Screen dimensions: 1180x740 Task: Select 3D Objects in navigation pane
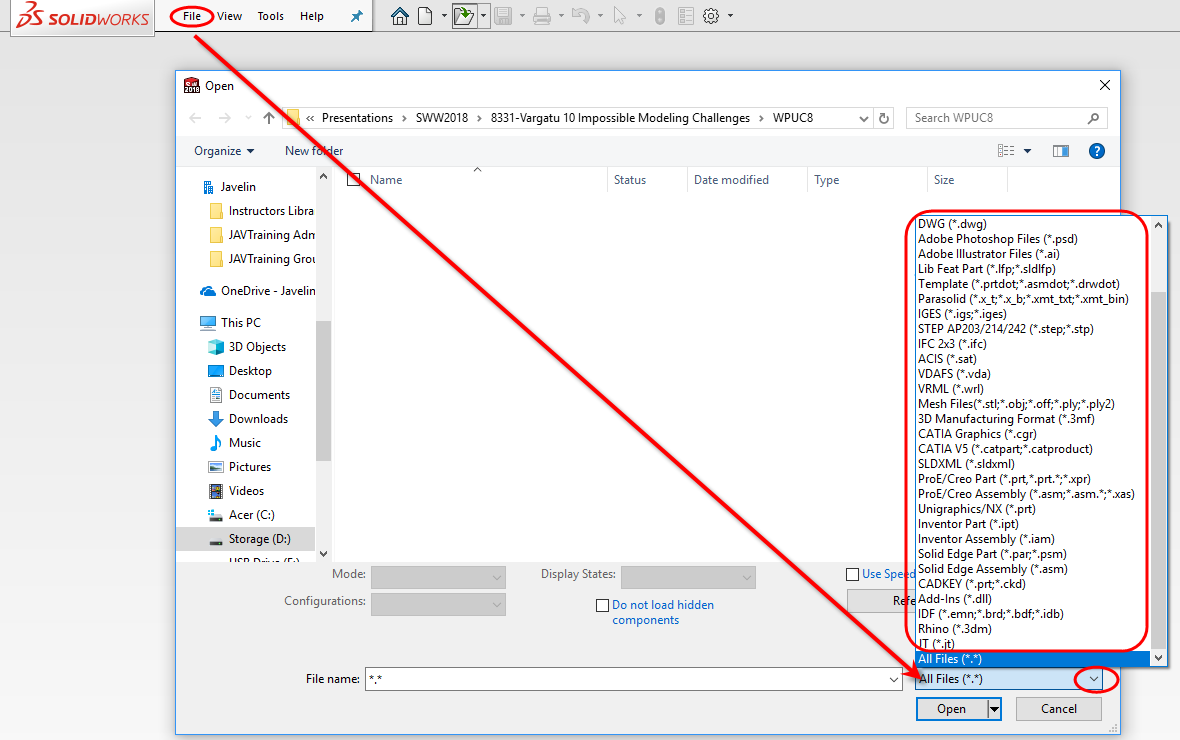point(257,347)
